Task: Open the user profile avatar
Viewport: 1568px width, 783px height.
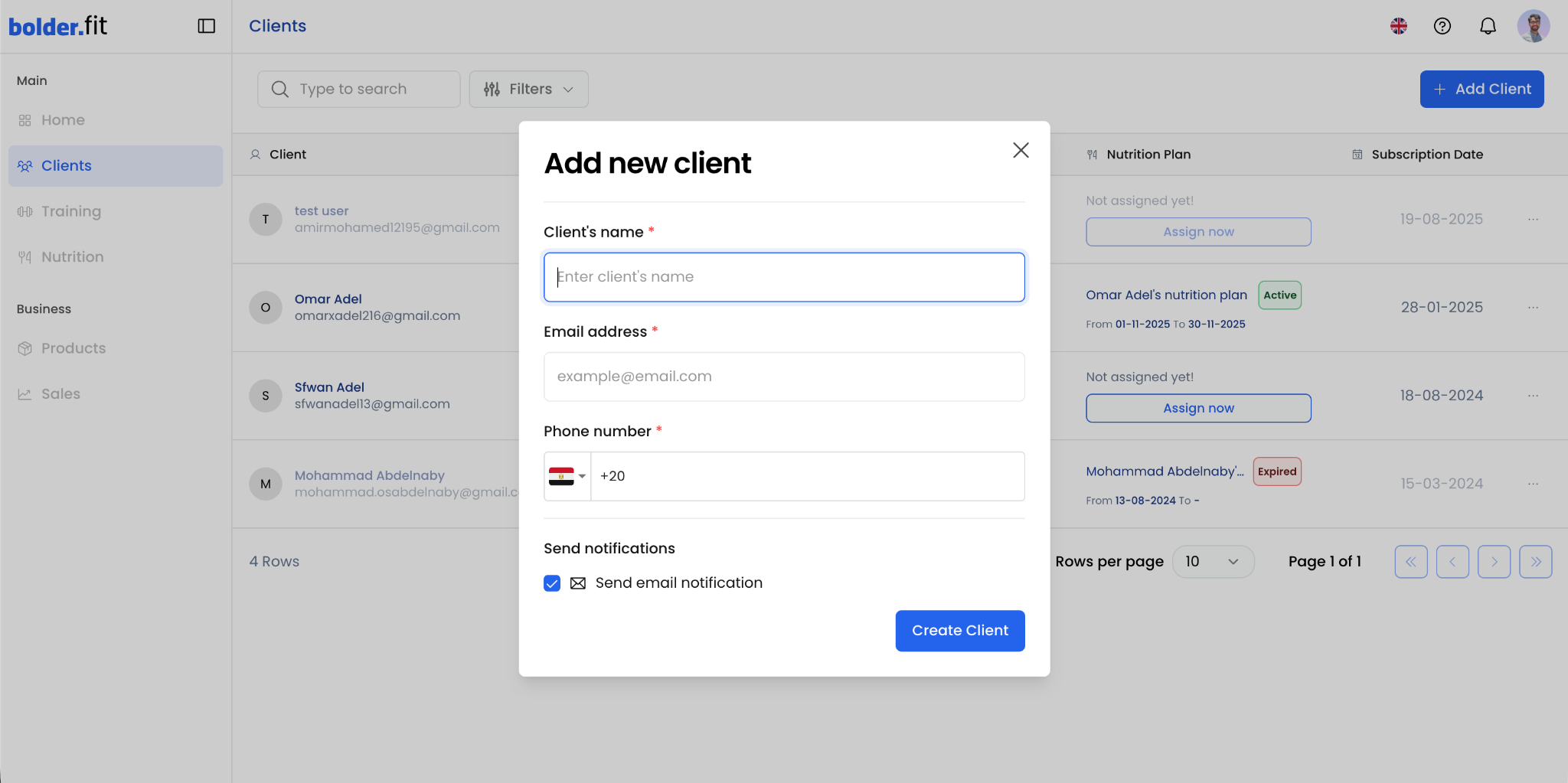Action: [x=1533, y=26]
